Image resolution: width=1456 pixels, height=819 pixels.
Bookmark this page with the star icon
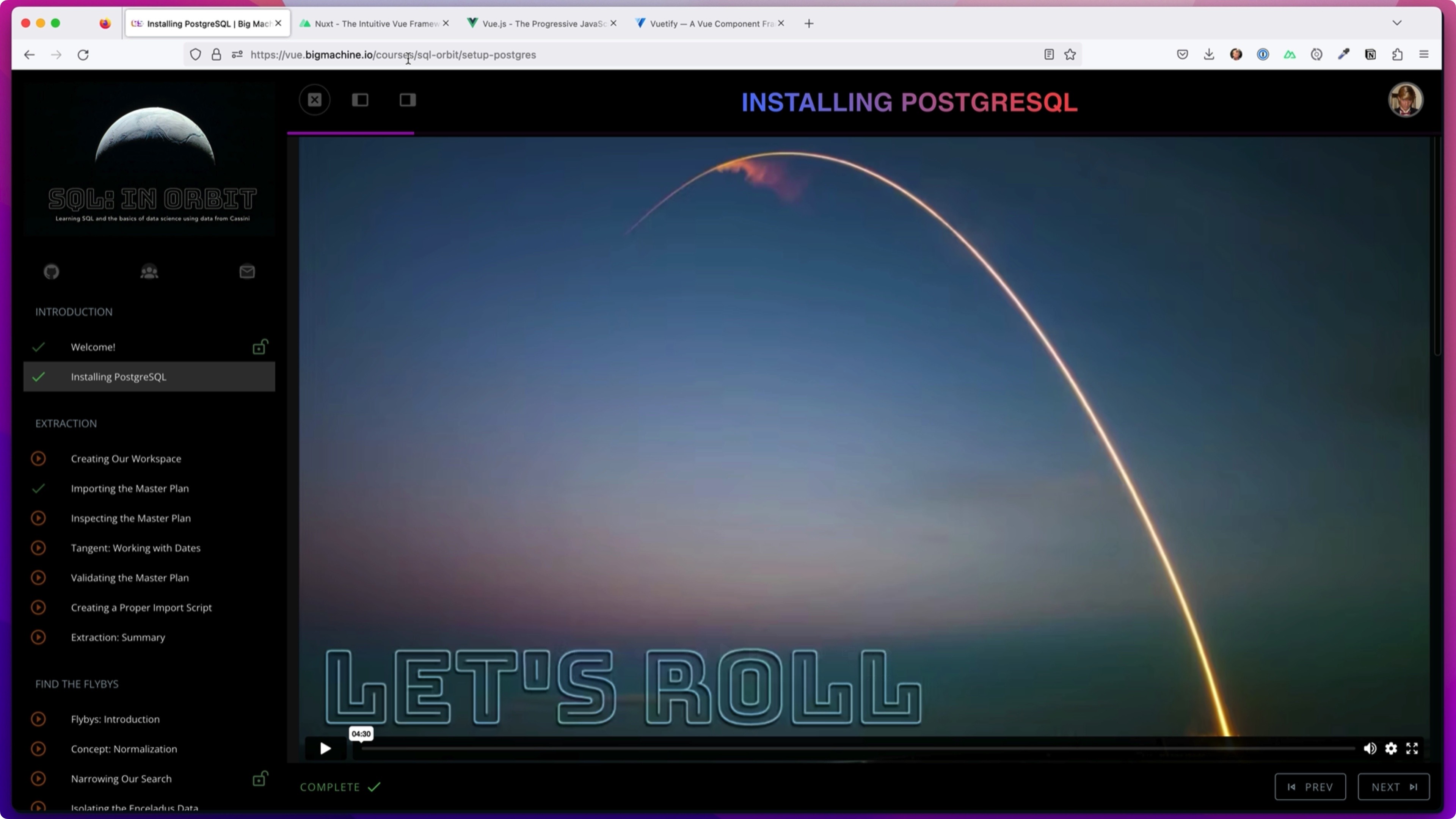[x=1070, y=55]
